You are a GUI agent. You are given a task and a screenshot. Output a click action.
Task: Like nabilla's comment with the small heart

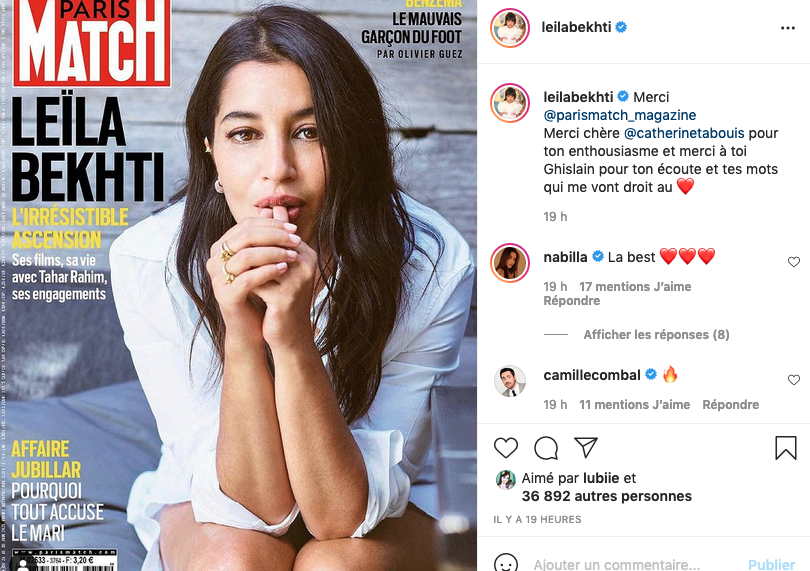pos(794,262)
